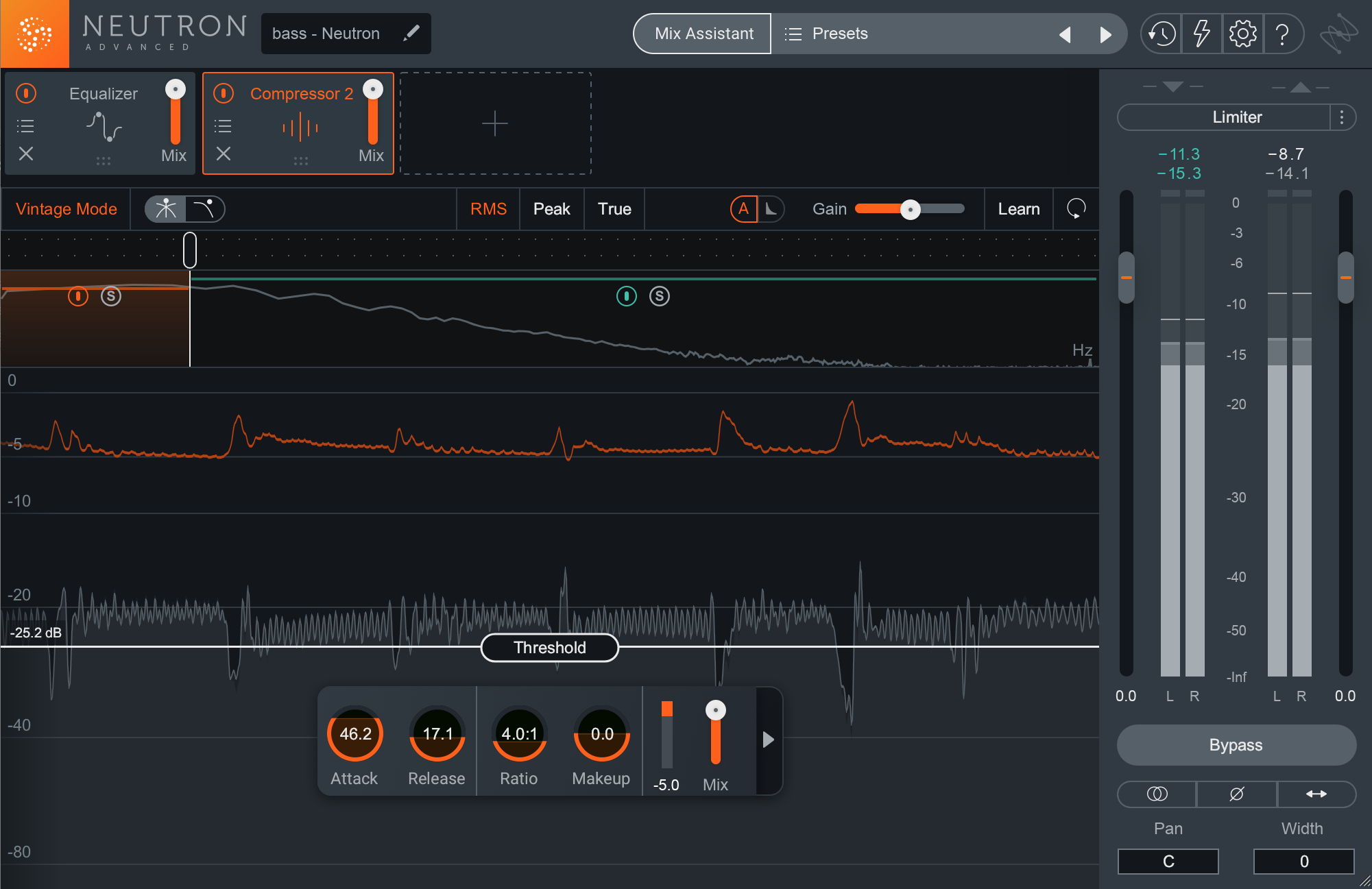
Task: Click the channel swap arrows icon
Action: click(1316, 794)
